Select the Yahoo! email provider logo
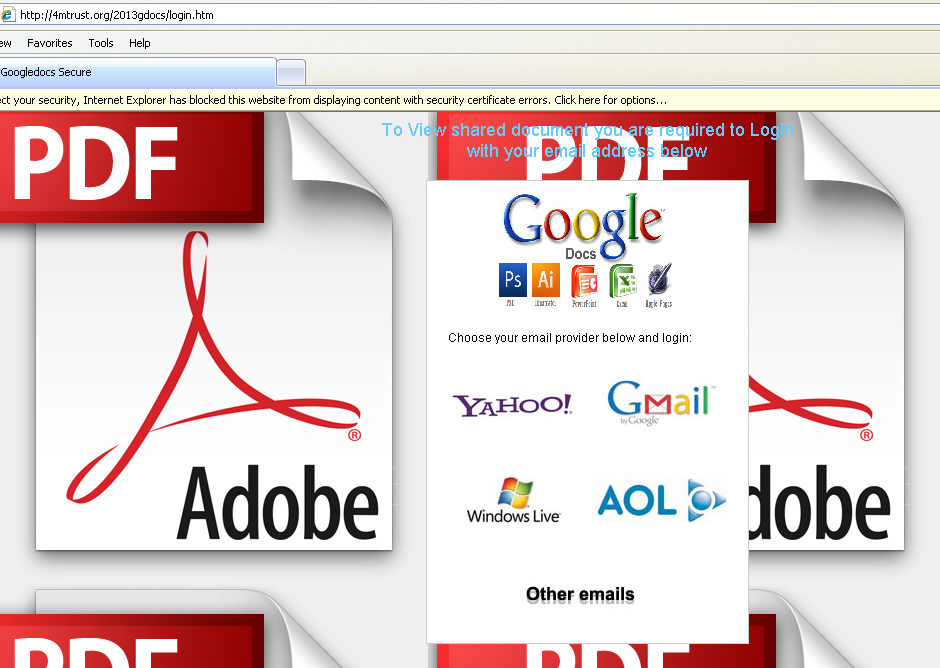Screen dimensions: 940x668 tap(512, 405)
